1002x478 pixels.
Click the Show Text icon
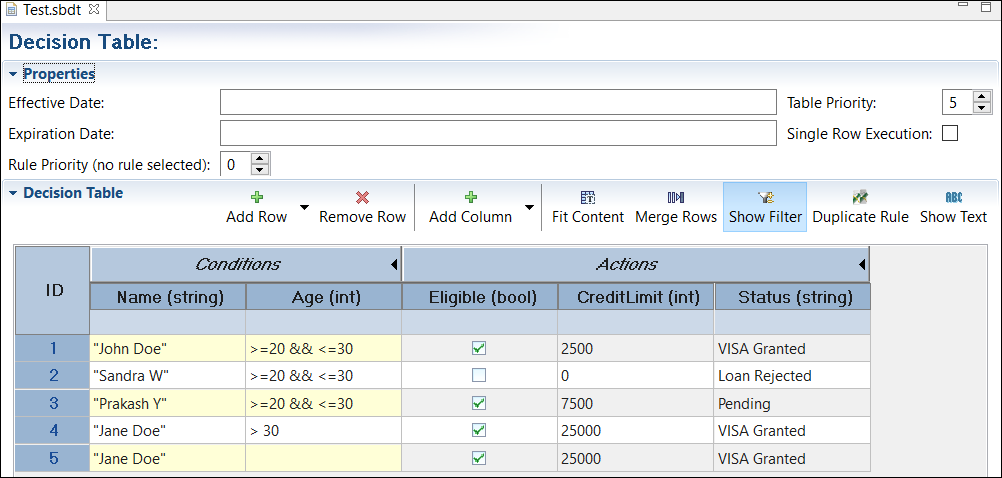(953, 198)
